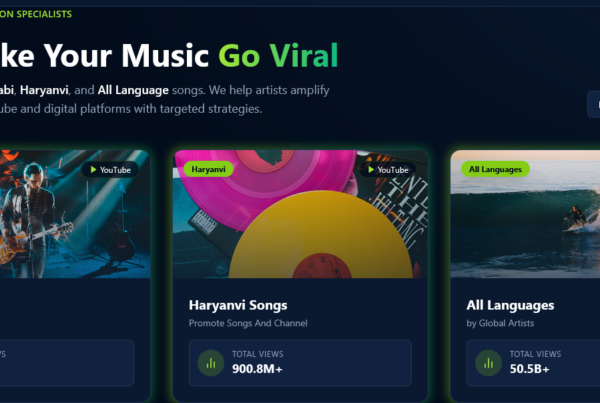600x403 pixels.
Task: Open the pink and yellow vinyl records thumbnail
Action: click(x=300, y=214)
